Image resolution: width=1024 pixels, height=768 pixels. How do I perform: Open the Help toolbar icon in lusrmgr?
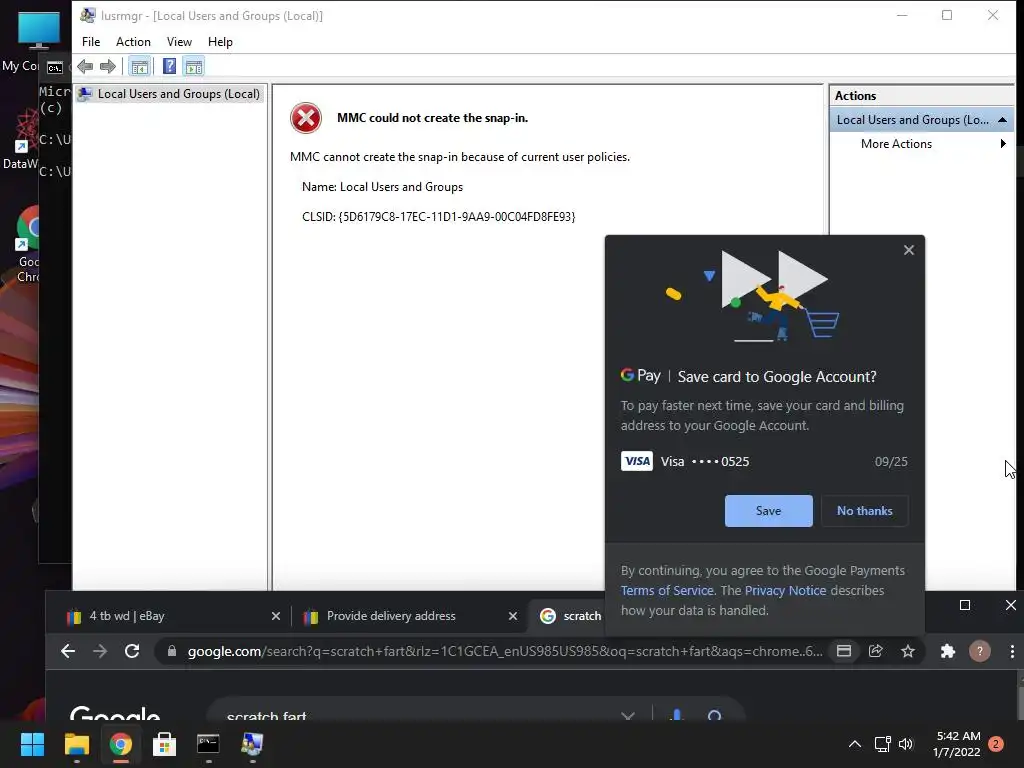pos(169,67)
